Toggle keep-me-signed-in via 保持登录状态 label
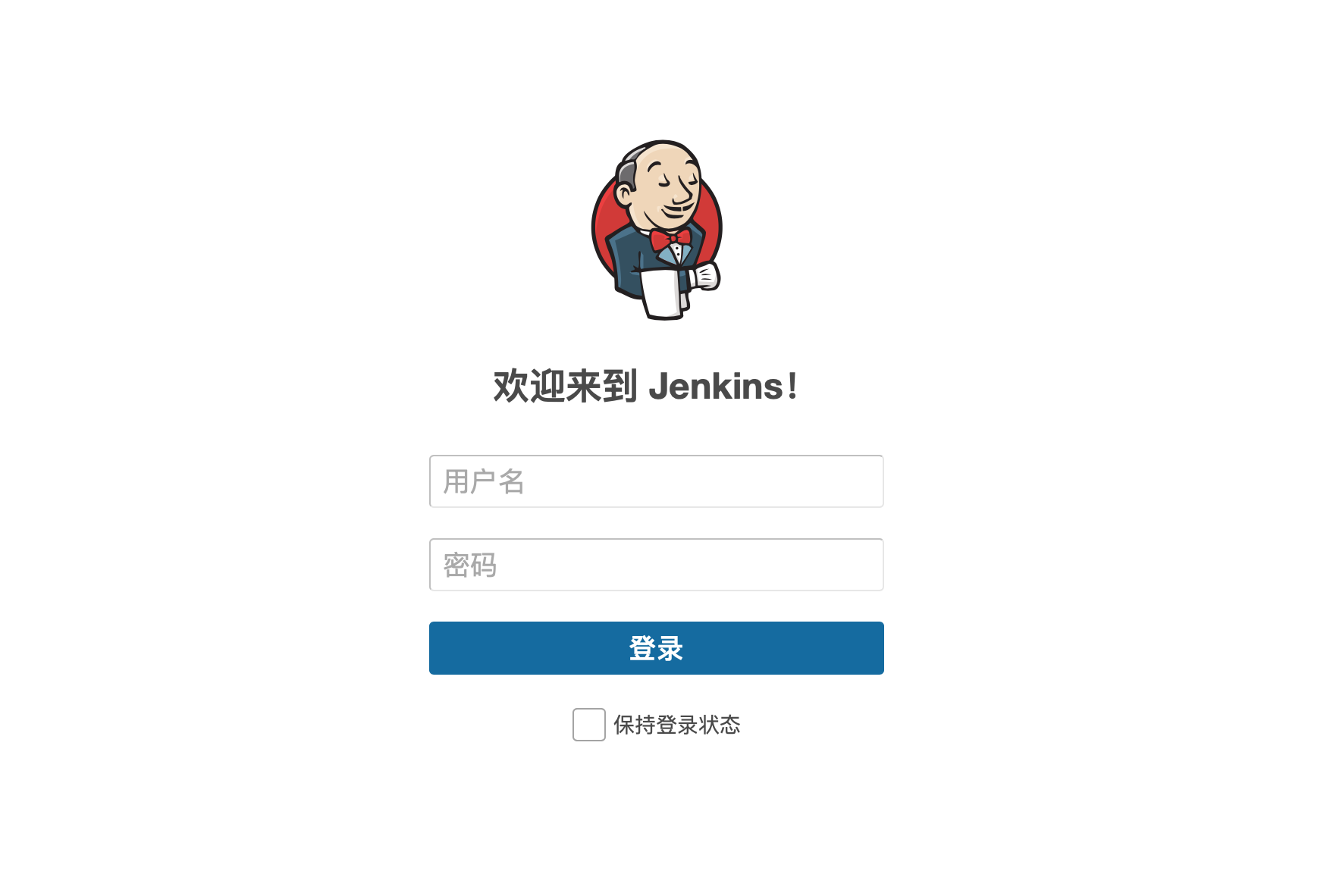 (677, 725)
